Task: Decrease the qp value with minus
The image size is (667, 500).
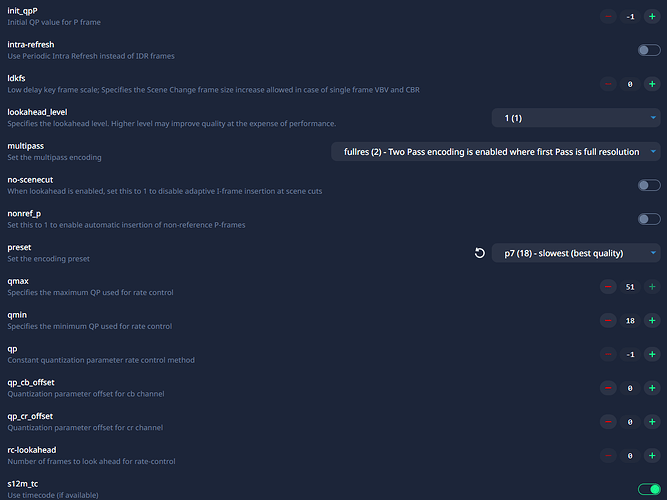Action: (608, 354)
